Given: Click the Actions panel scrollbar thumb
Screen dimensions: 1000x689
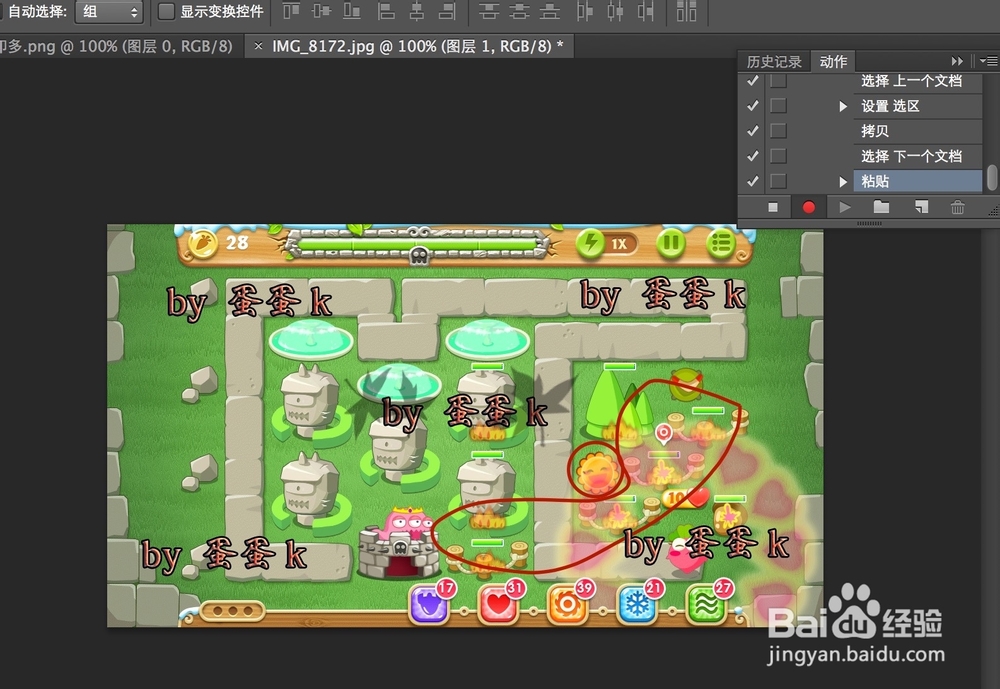Looking at the screenshot, I should coord(992,177).
